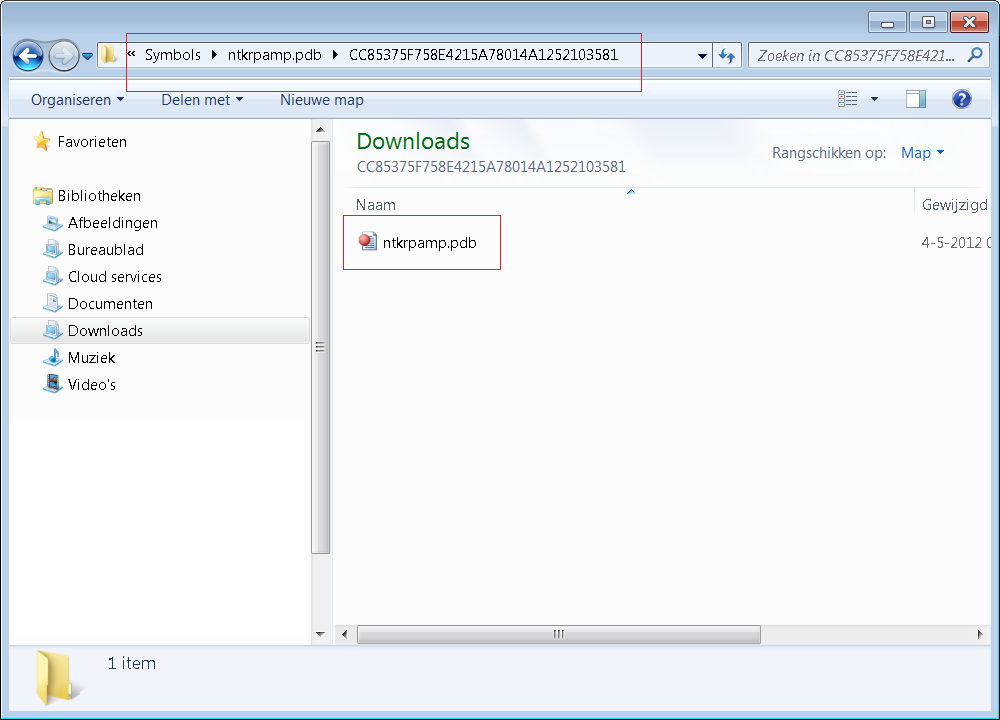Image resolution: width=1000 pixels, height=720 pixels.
Task: Click the Favorieten star icon
Action: click(41, 142)
